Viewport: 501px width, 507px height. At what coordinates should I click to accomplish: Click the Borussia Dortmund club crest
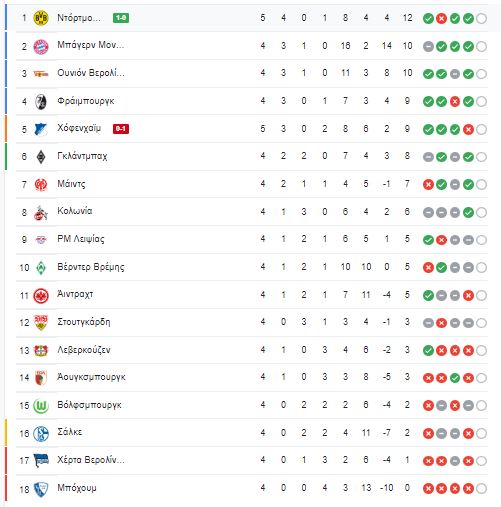click(x=41, y=18)
